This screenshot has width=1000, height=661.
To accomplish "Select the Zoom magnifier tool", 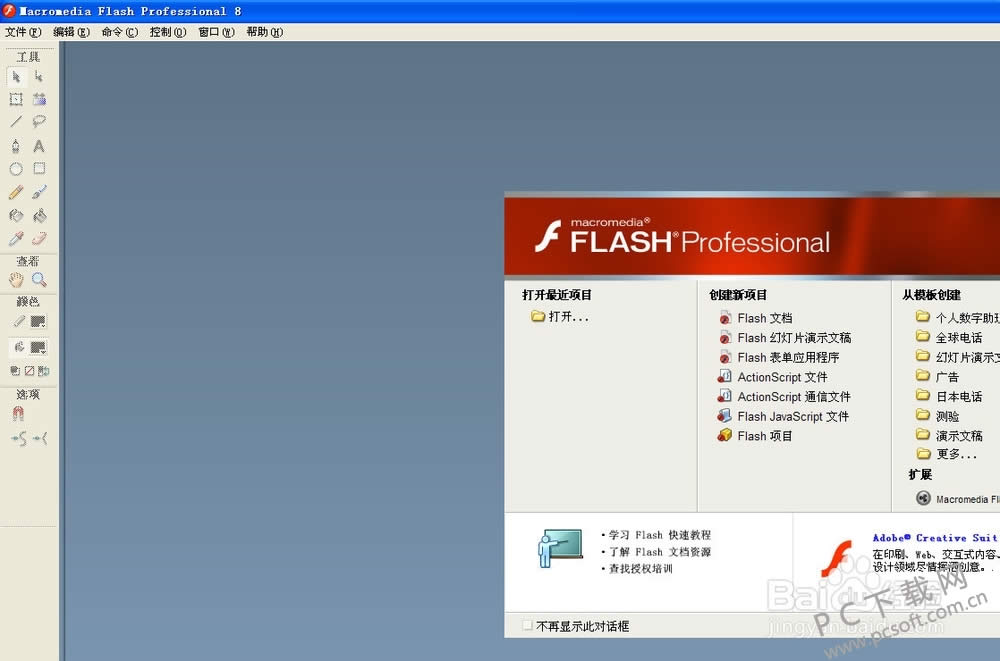I will [x=39, y=280].
